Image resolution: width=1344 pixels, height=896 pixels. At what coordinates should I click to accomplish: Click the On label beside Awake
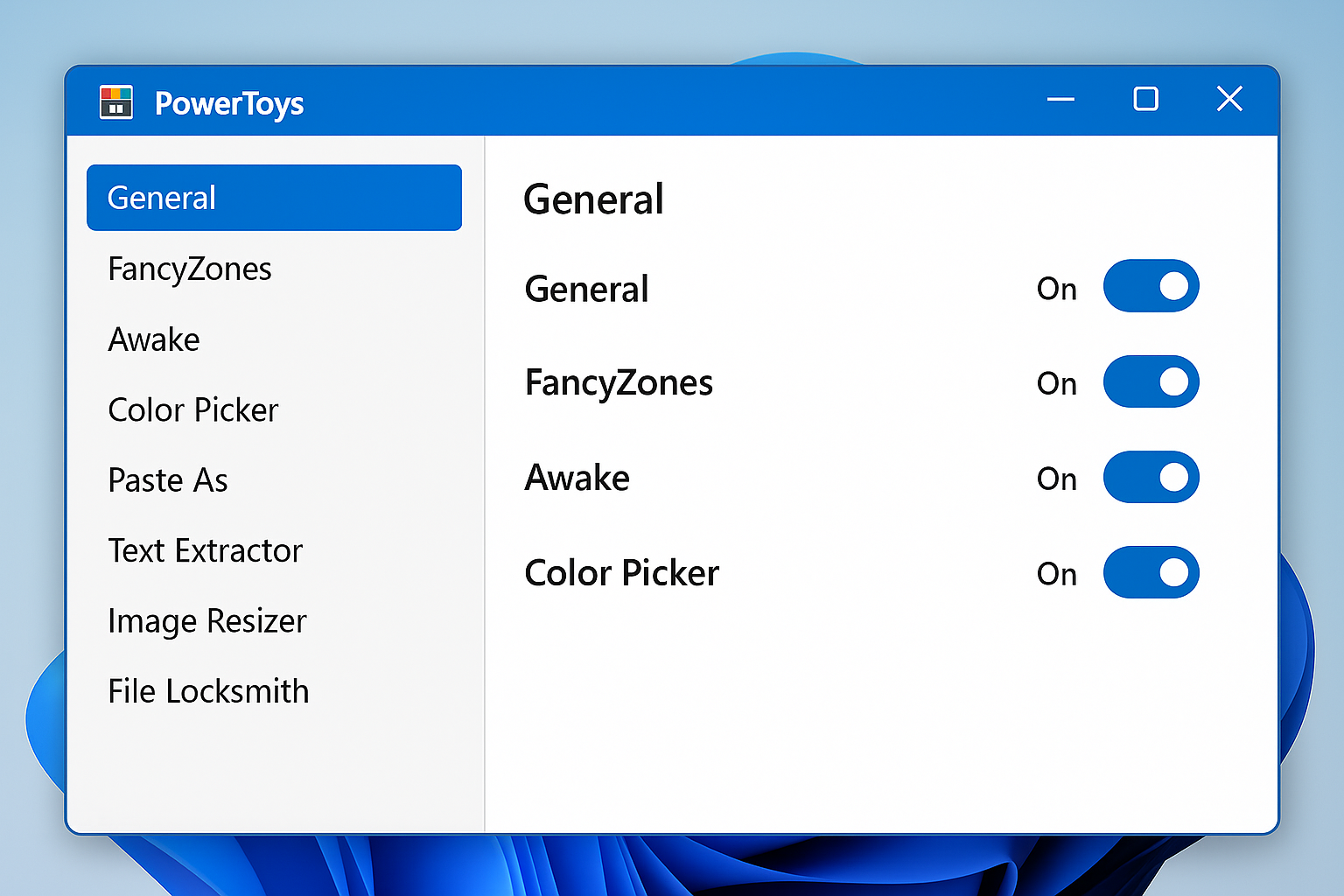pos(1056,479)
